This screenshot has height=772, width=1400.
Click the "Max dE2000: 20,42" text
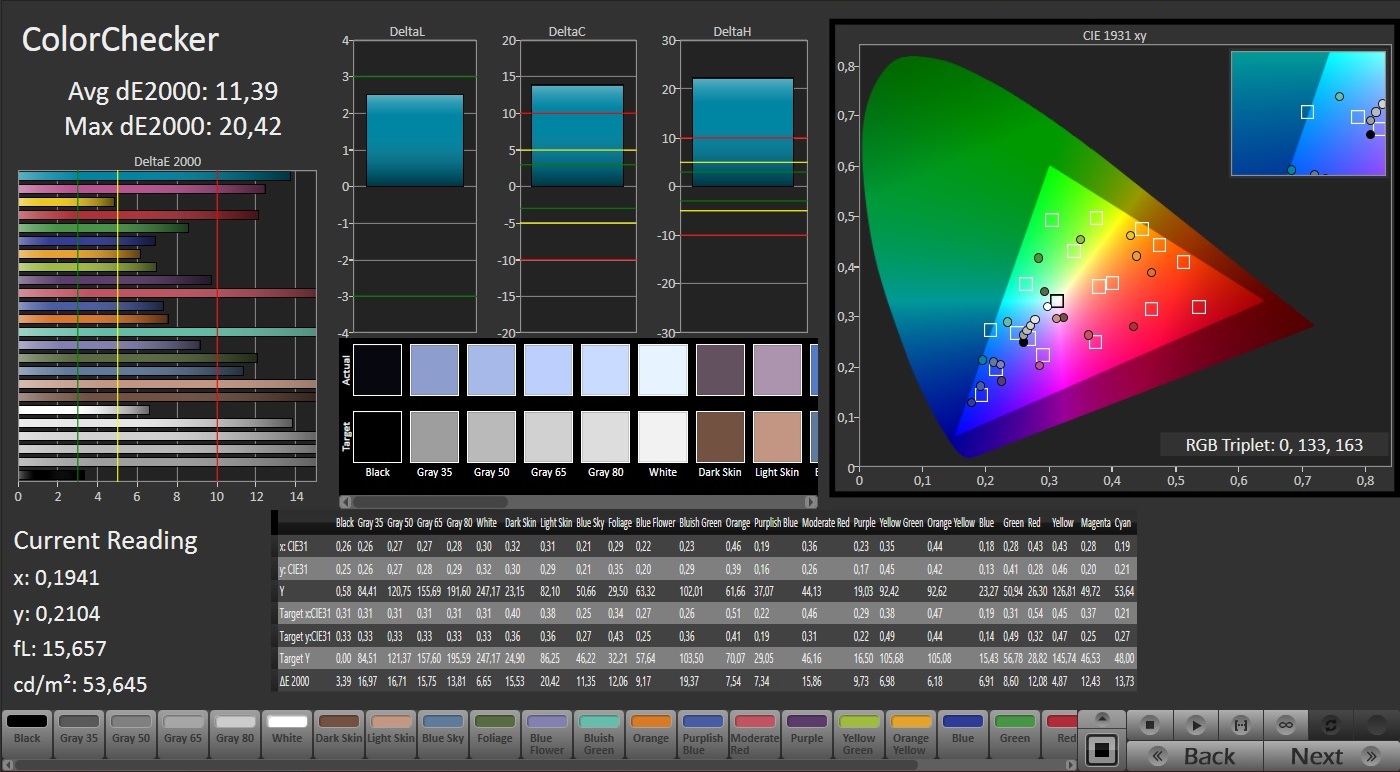tap(173, 127)
